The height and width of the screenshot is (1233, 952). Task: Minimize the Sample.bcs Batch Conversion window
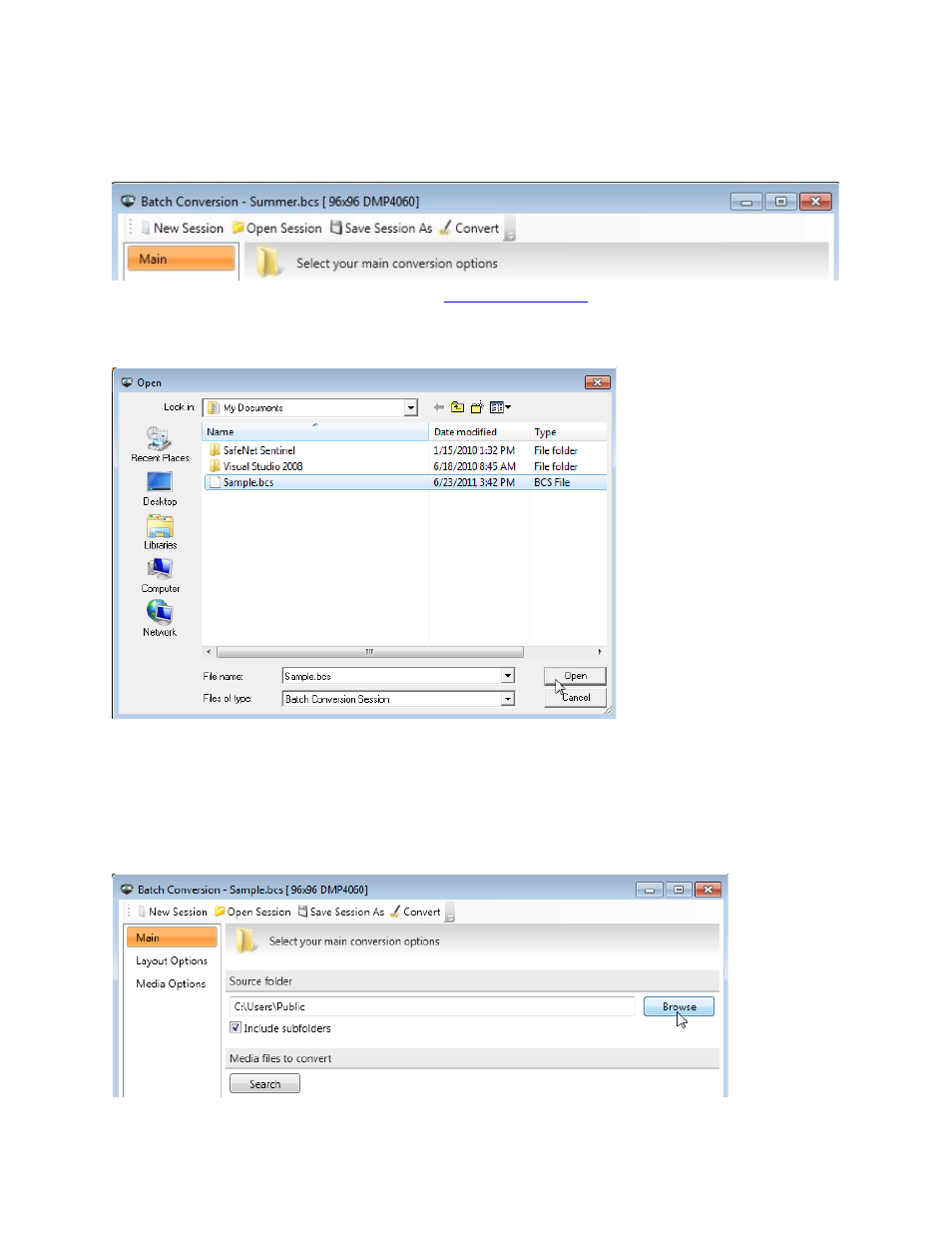pos(649,890)
